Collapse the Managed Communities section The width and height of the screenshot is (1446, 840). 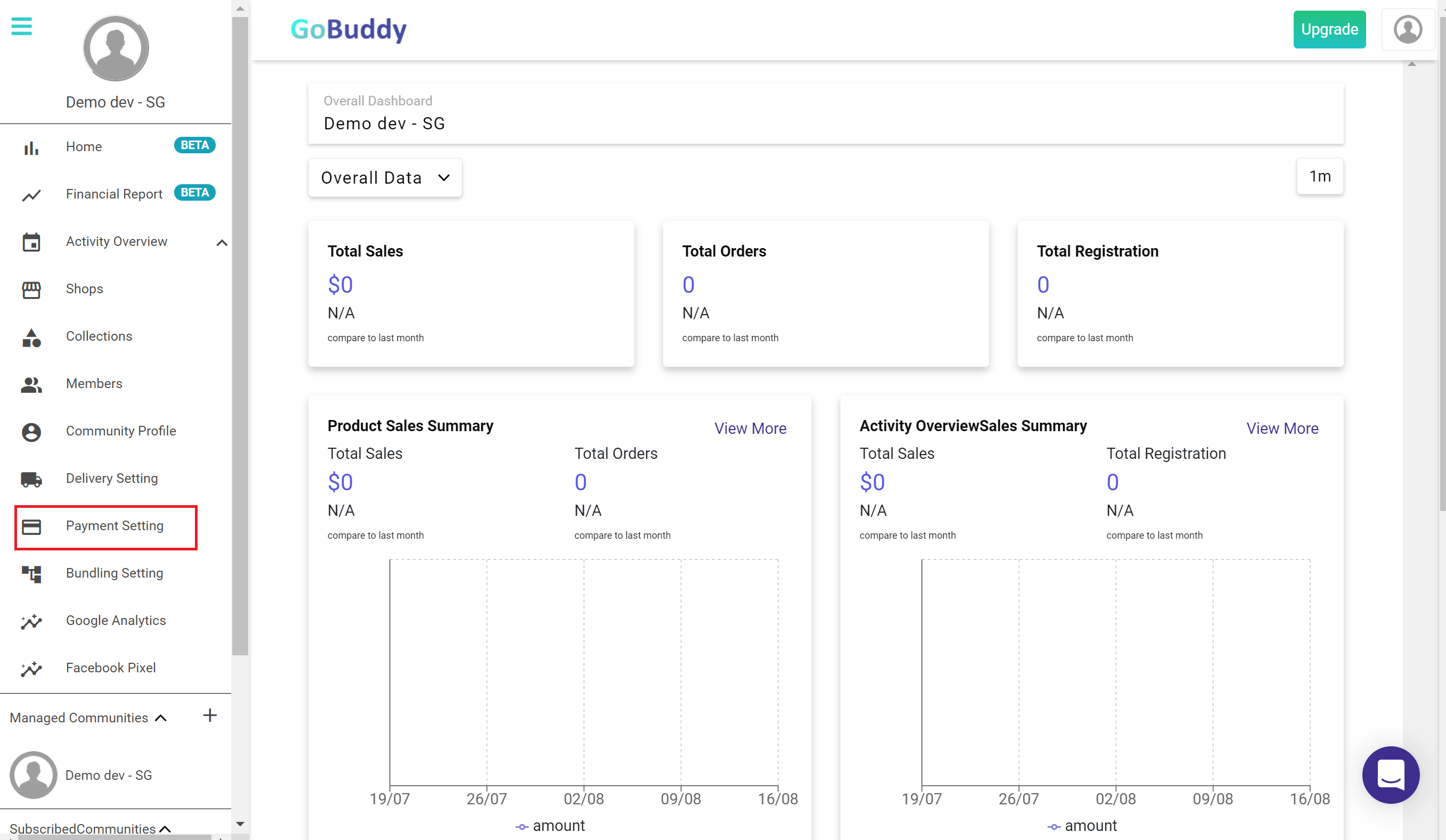[161, 718]
